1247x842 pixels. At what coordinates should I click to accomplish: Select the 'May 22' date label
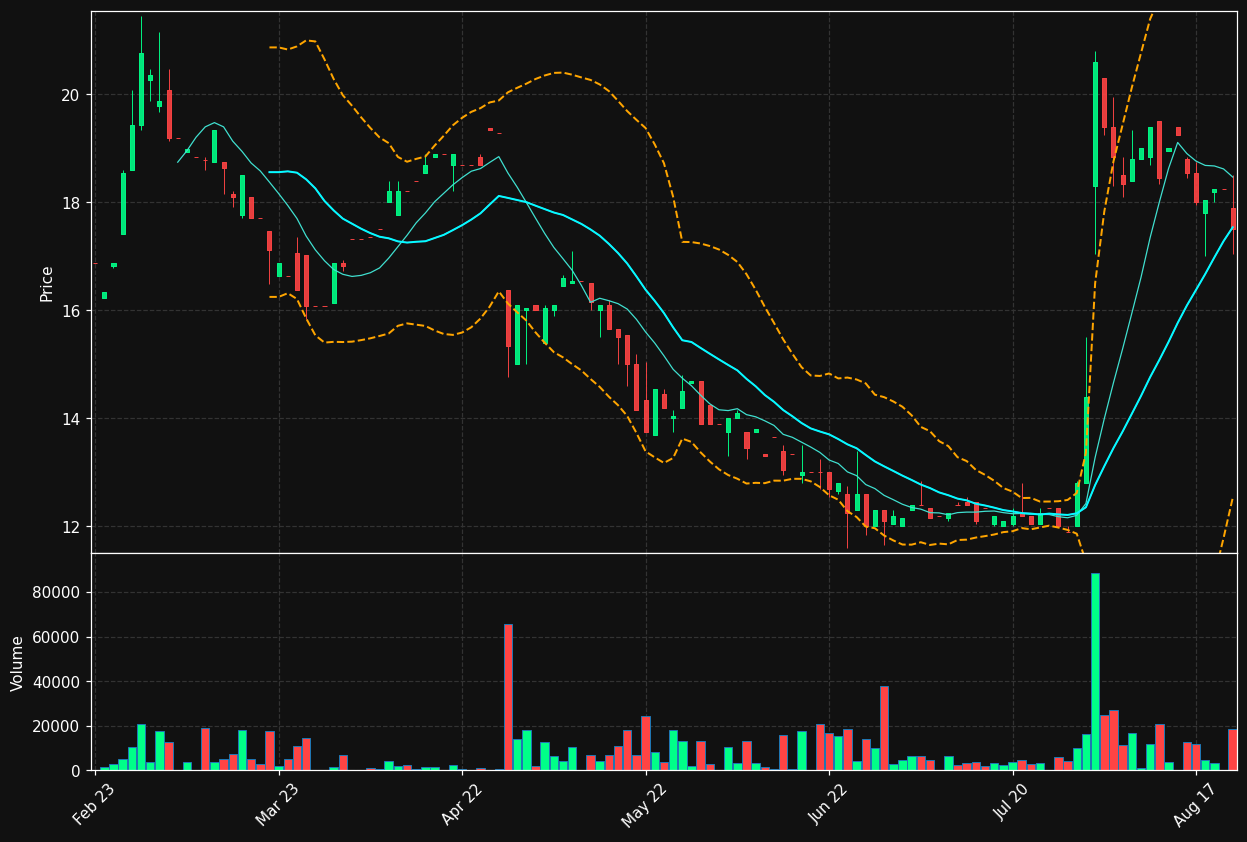(645, 804)
